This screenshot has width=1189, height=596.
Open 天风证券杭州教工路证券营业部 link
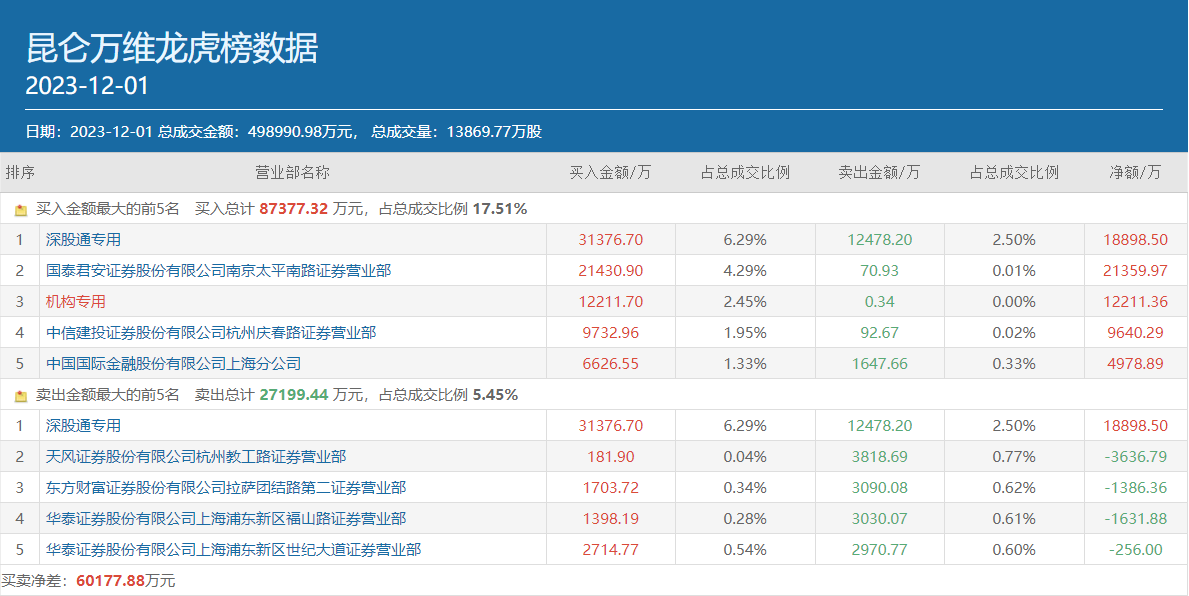click(x=196, y=456)
